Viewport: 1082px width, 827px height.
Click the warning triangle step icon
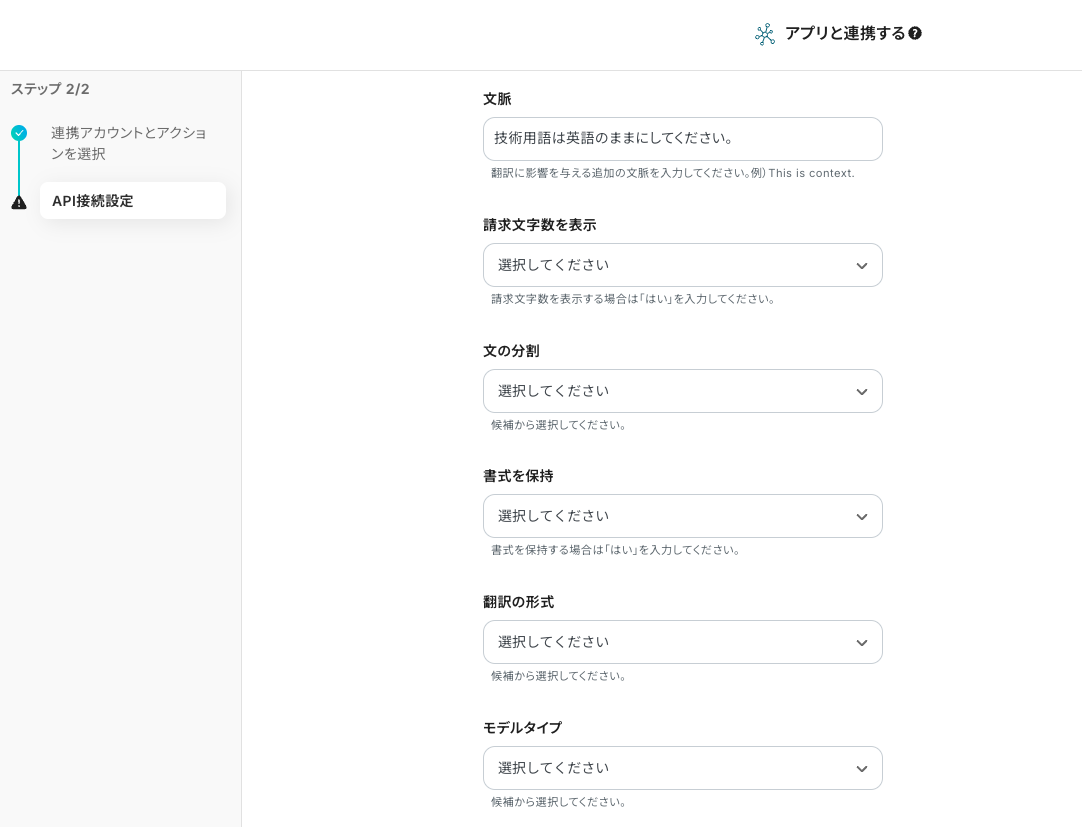pos(19,202)
